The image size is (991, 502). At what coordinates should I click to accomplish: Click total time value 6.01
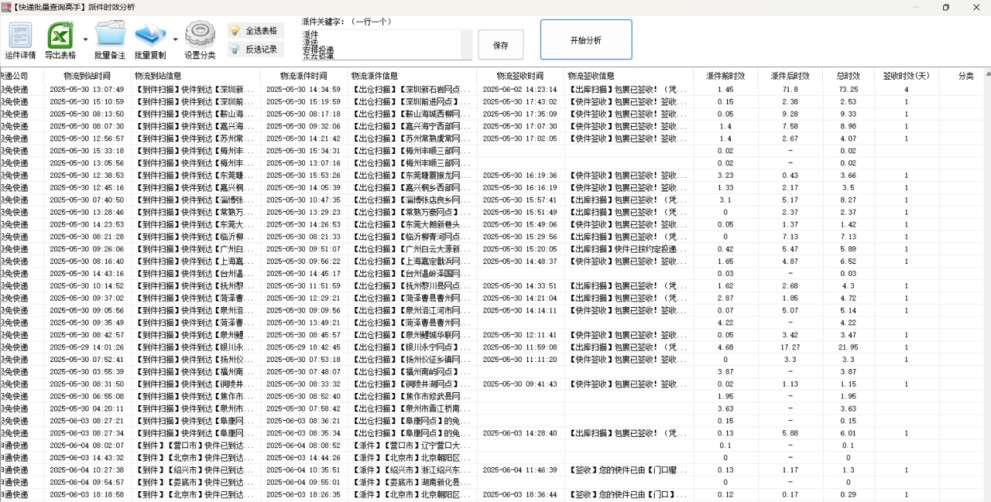[x=848, y=433]
